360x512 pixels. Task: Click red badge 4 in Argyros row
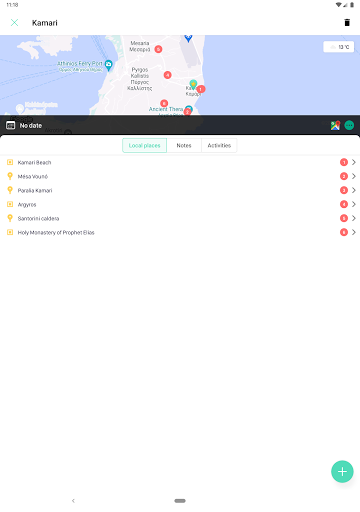[x=344, y=204]
